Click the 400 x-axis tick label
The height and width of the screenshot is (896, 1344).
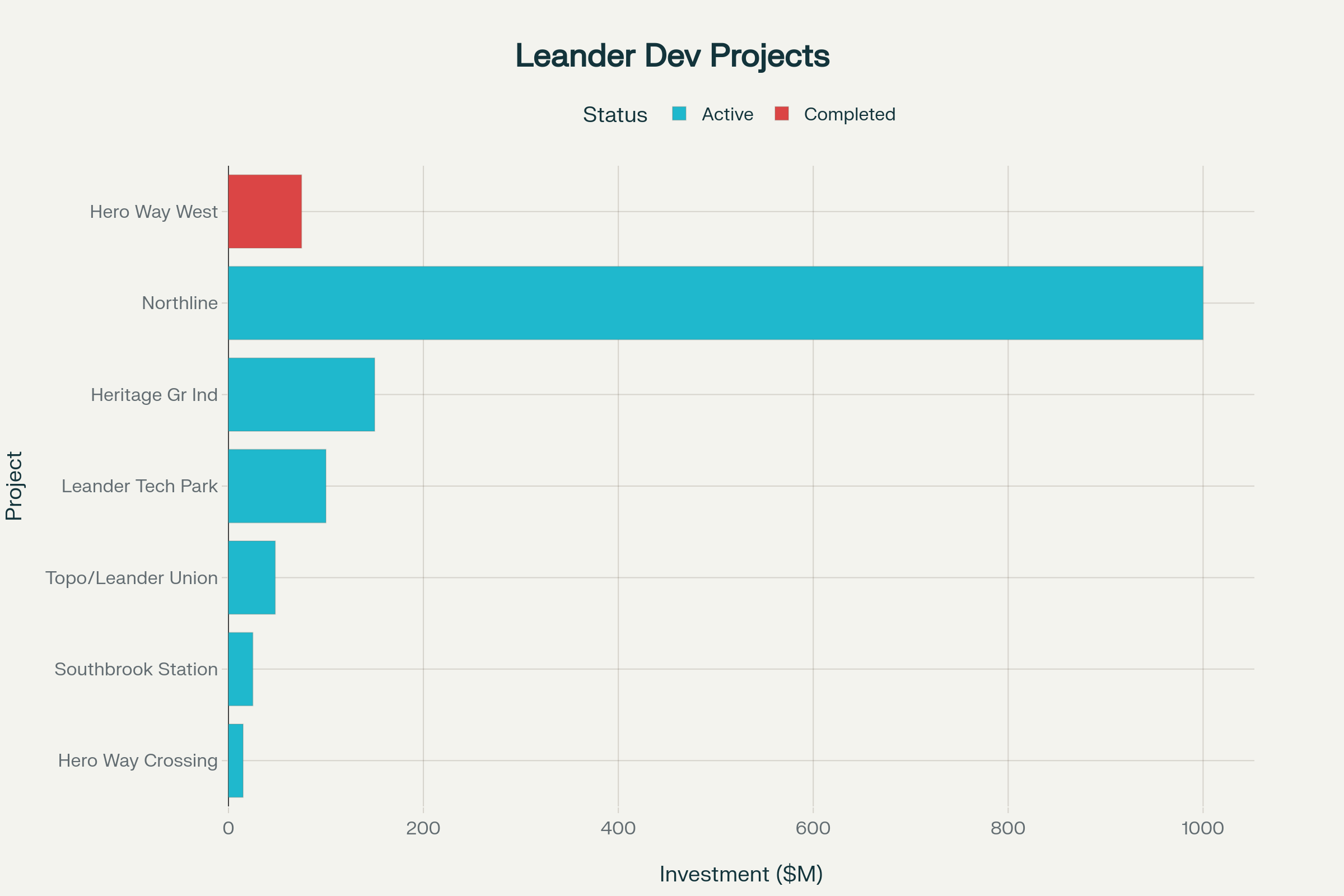tap(618, 828)
